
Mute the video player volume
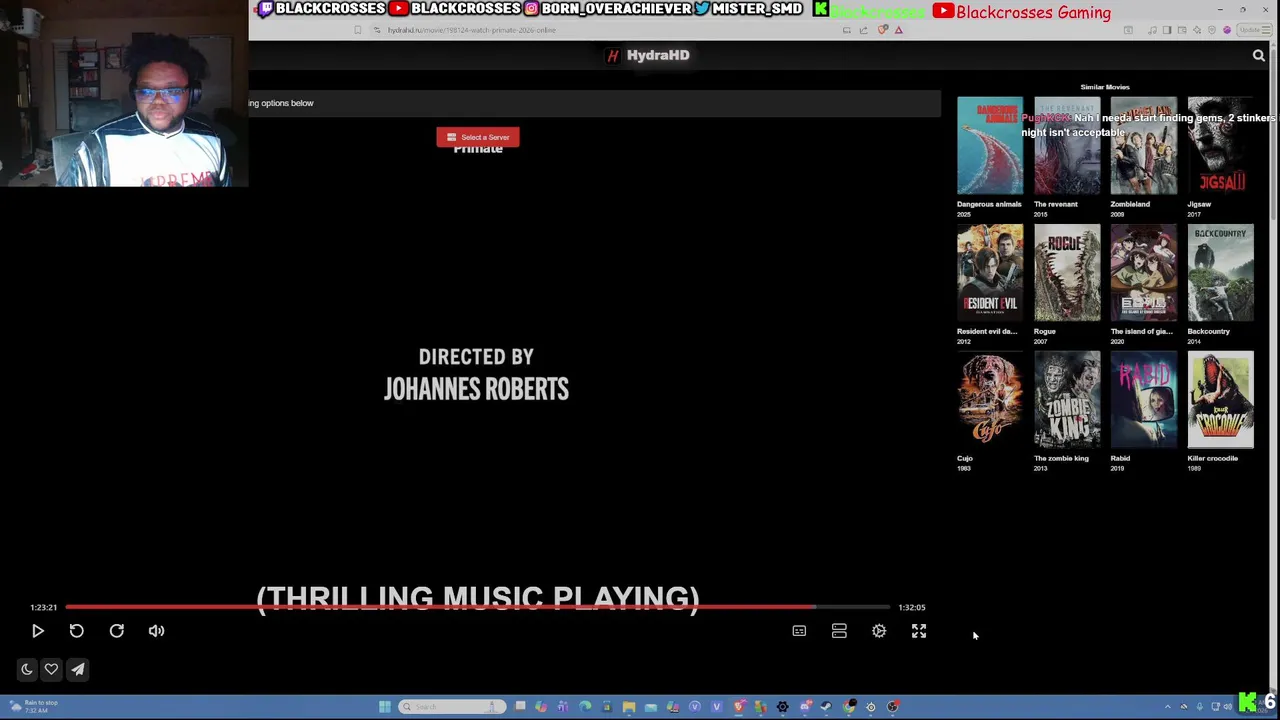coord(157,631)
